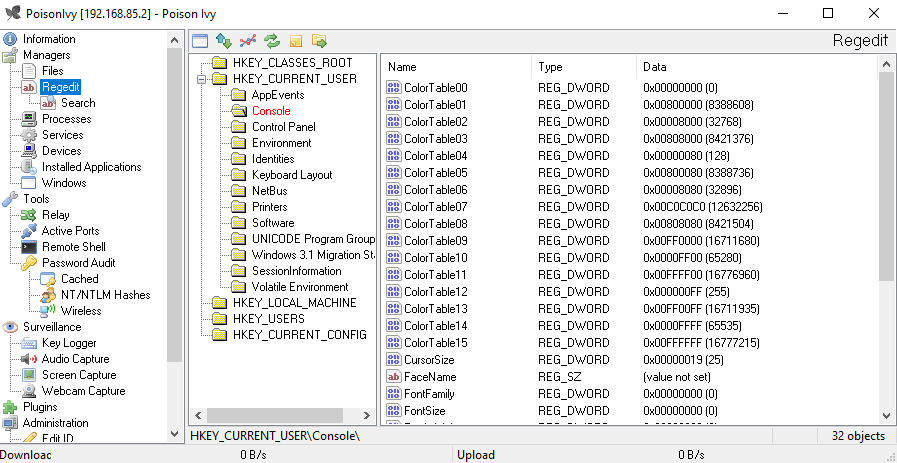Image resolution: width=897 pixels, height=463 pixels.
Task: Select NT/NTLM Hashes under Password Audit
Action: (105, 295)
